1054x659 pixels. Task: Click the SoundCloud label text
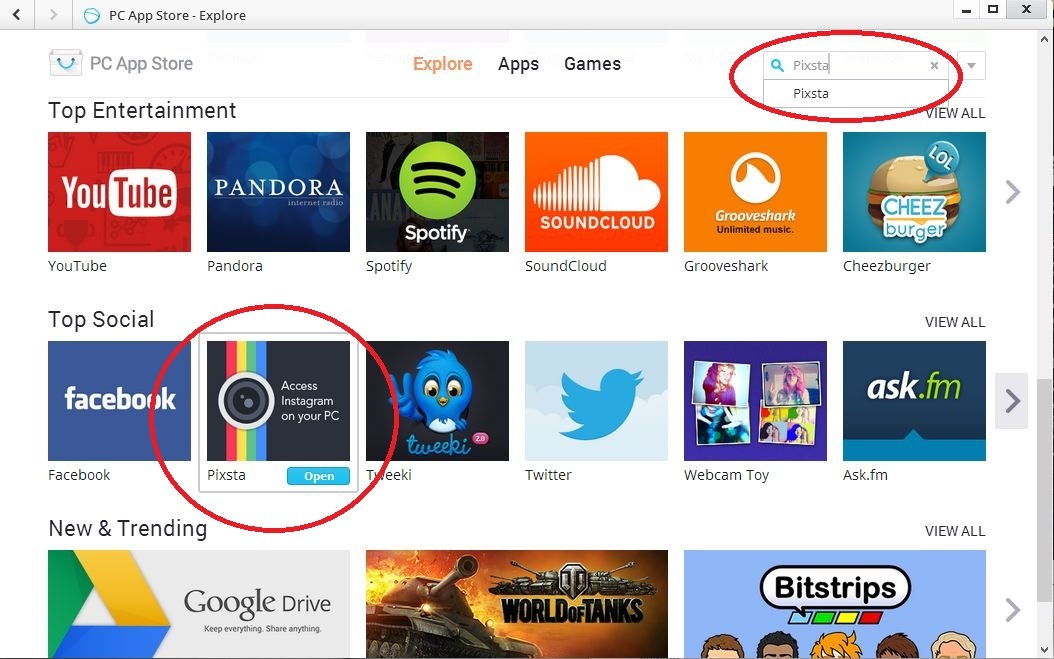tap(565, 266)
